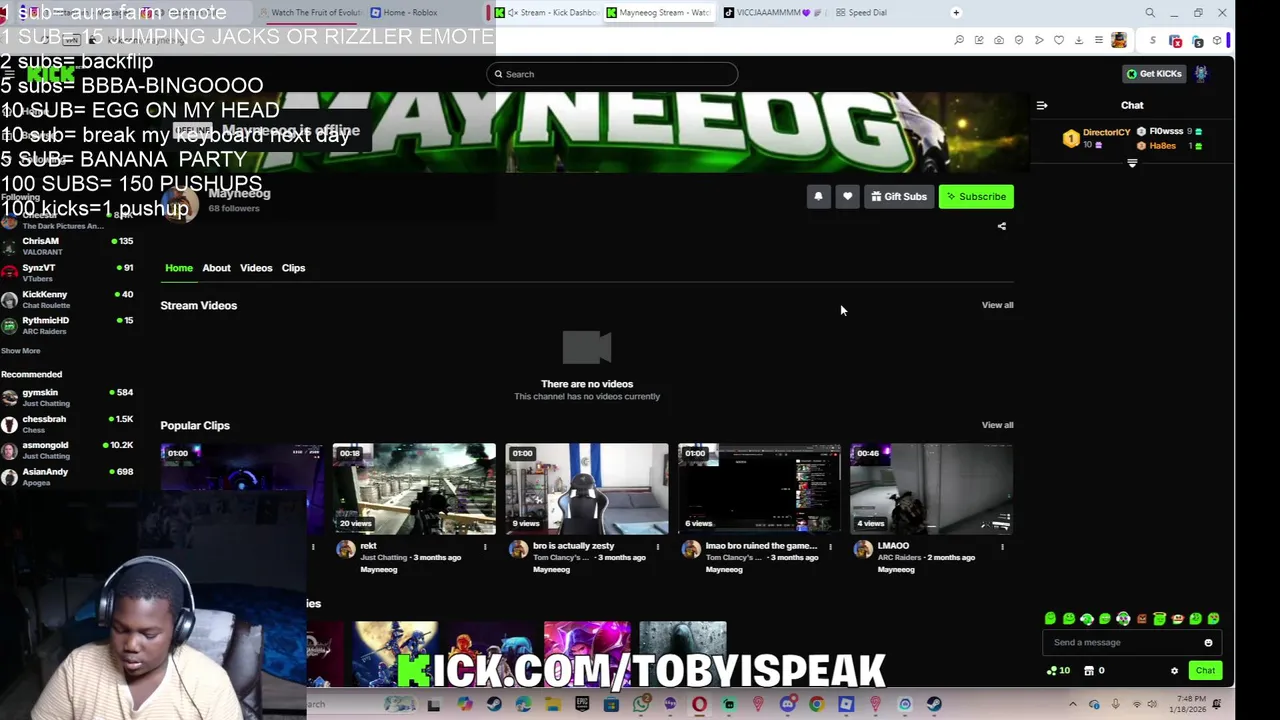Open recommended channel chessbrah
The image size is (1280, 720).
67,424
